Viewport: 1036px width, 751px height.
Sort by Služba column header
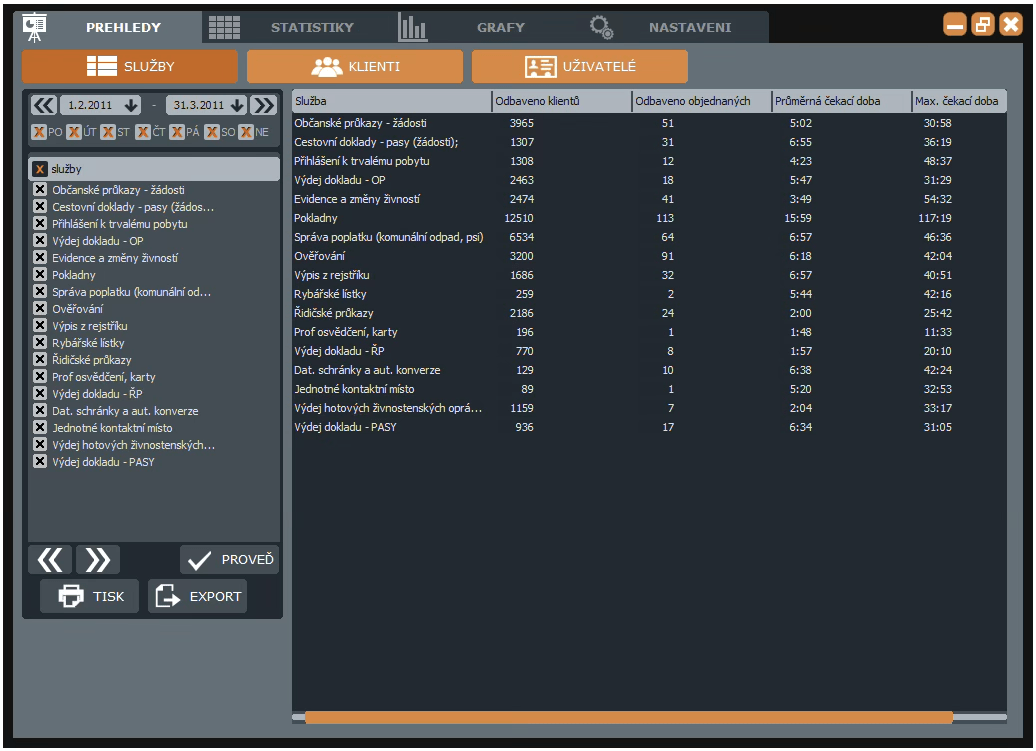point(392,101)
